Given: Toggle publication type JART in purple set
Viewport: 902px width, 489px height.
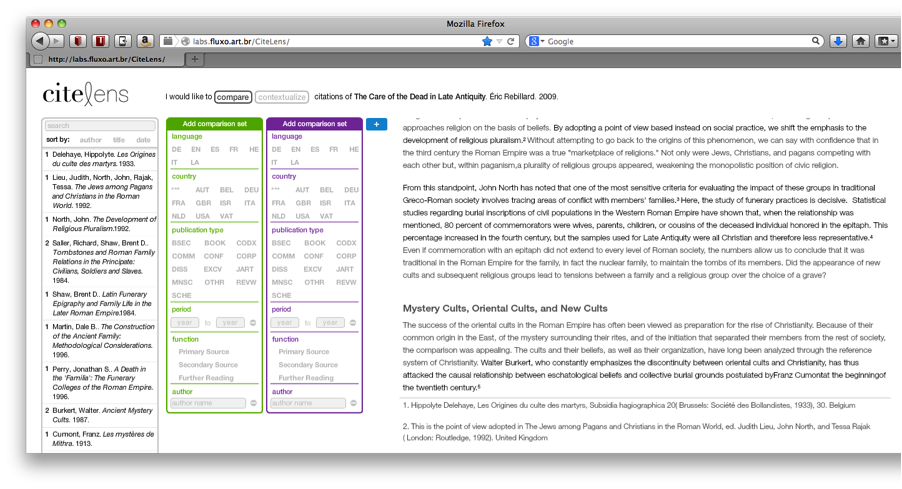Looking at the screenshot, I should tap(345, 269).
